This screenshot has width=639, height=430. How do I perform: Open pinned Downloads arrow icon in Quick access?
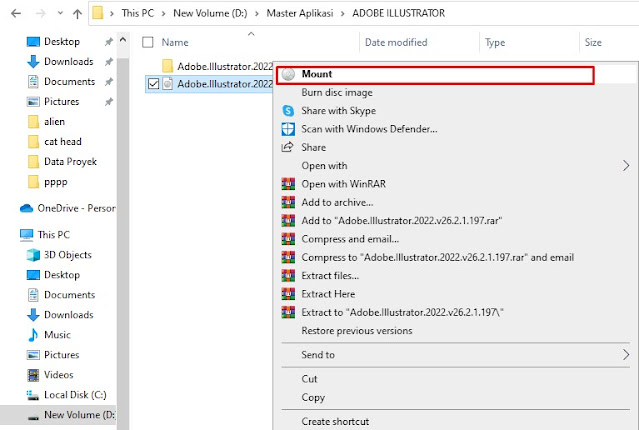pyautogui.click(x=33, y=62)
